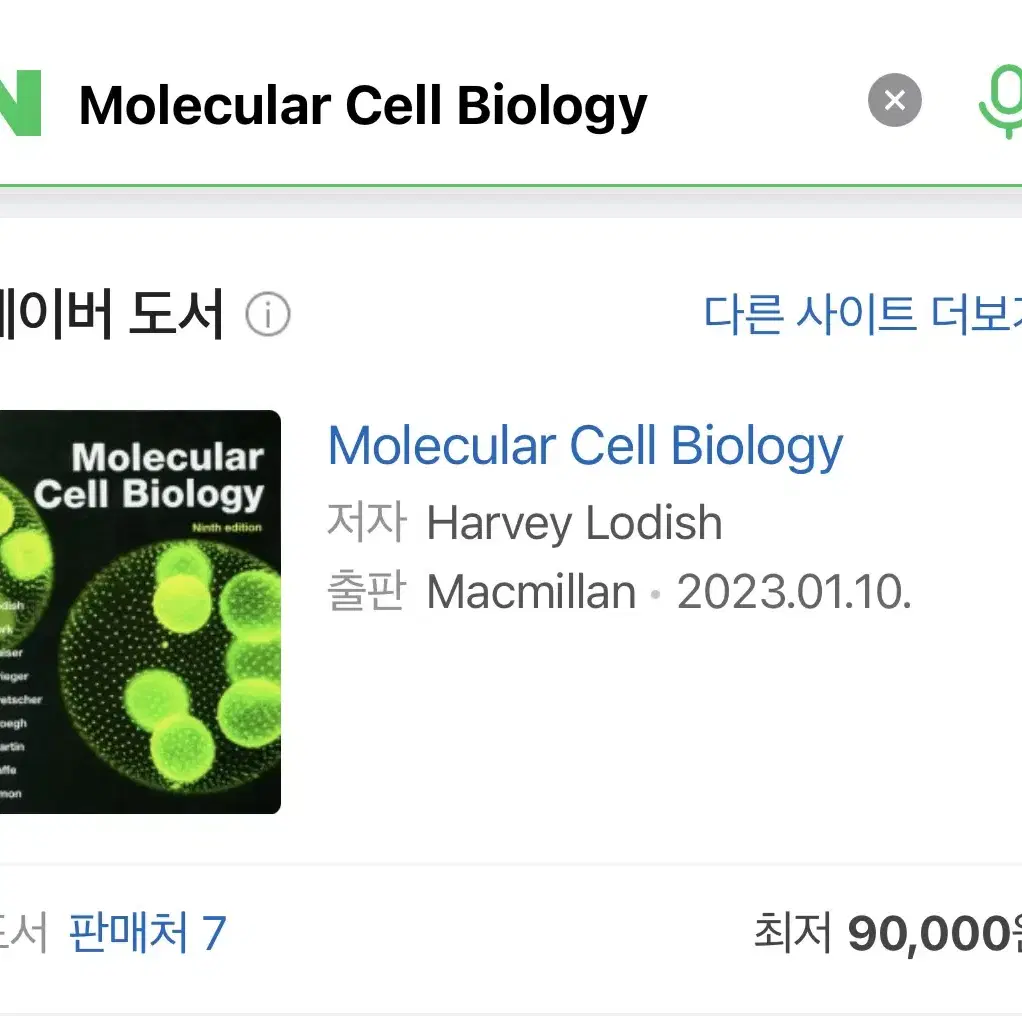Image resolution: width=1022 pixels, height=1022 pixels.
Task: Click the 네이버 도서 section heading
Action: click(x=111, y=315)
